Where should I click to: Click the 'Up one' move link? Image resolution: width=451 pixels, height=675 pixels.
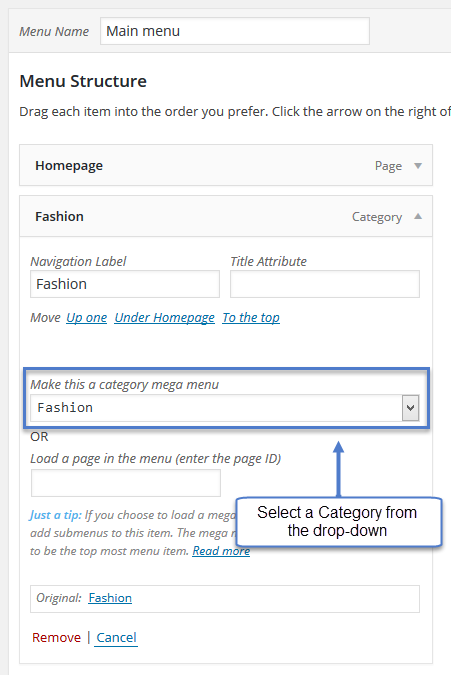click(x=86, y=318)
